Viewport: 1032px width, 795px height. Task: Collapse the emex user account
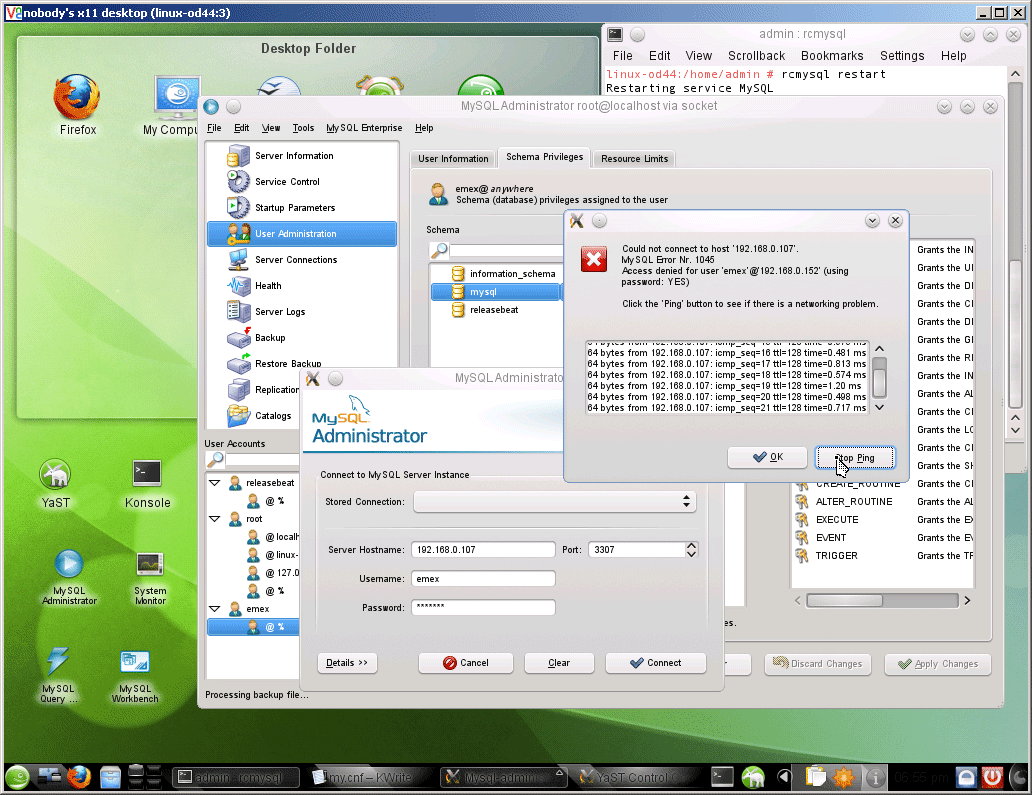click(x=215, y=609)
